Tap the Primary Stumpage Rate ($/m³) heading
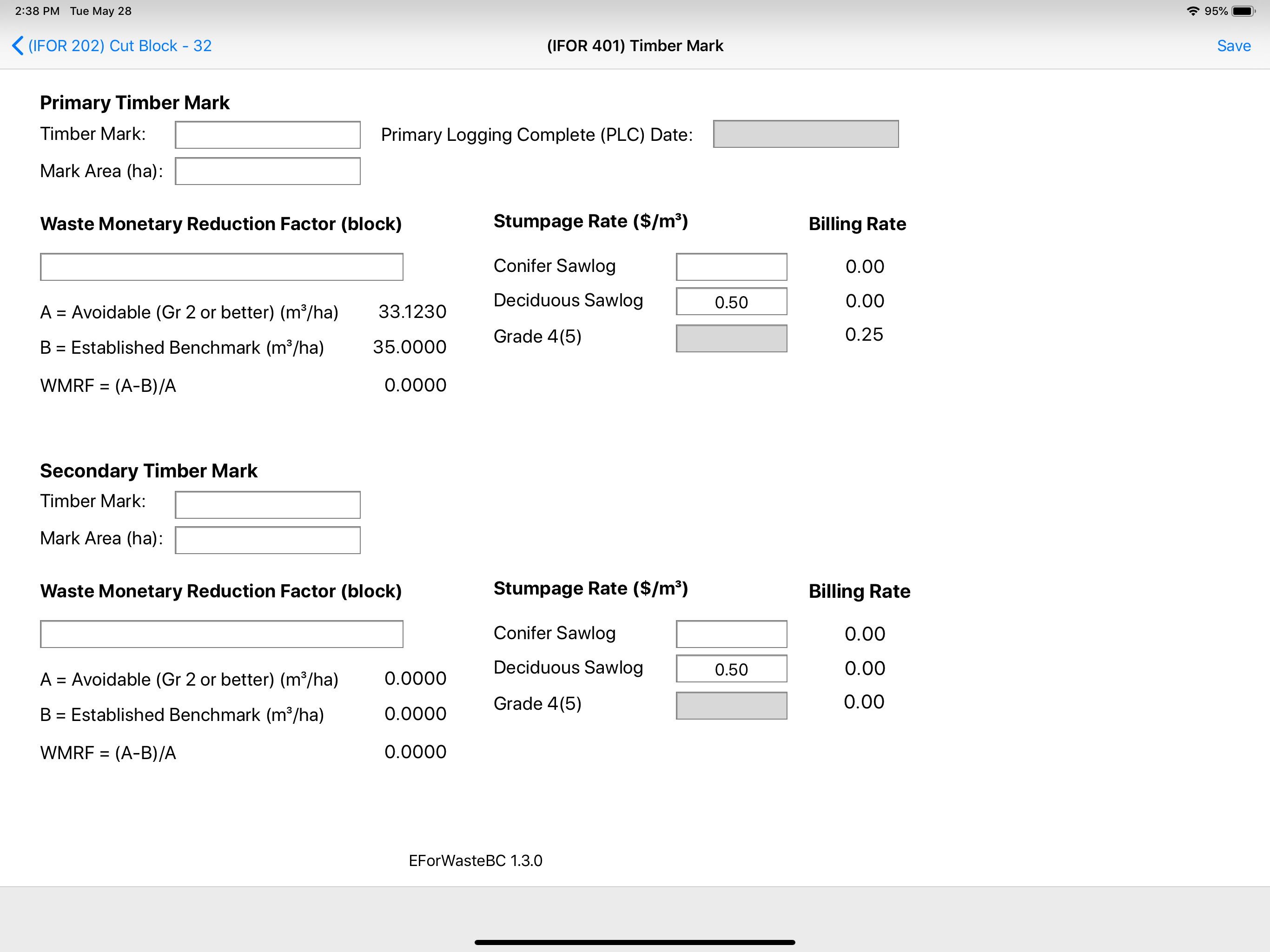This screenshot has height=952, width=1270. click(x=591, y=221)
